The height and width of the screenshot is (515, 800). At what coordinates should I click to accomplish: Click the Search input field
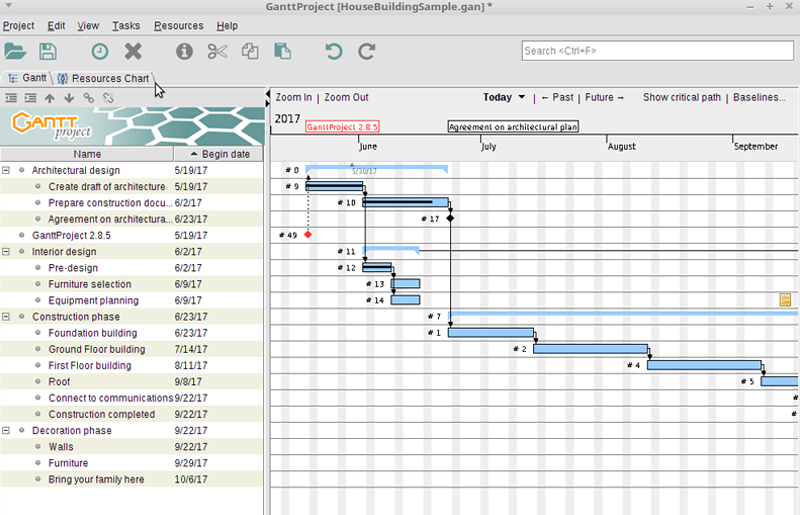point(658,51)
